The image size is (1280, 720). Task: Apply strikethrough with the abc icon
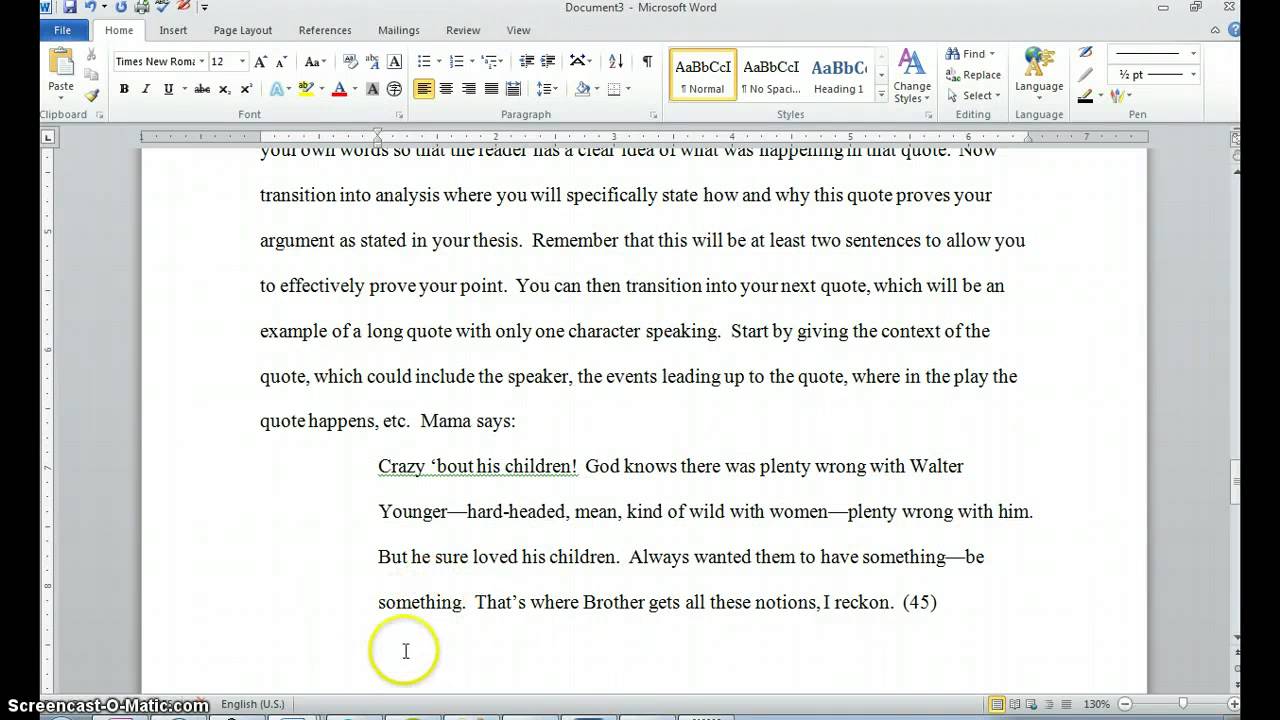point(202,89)
